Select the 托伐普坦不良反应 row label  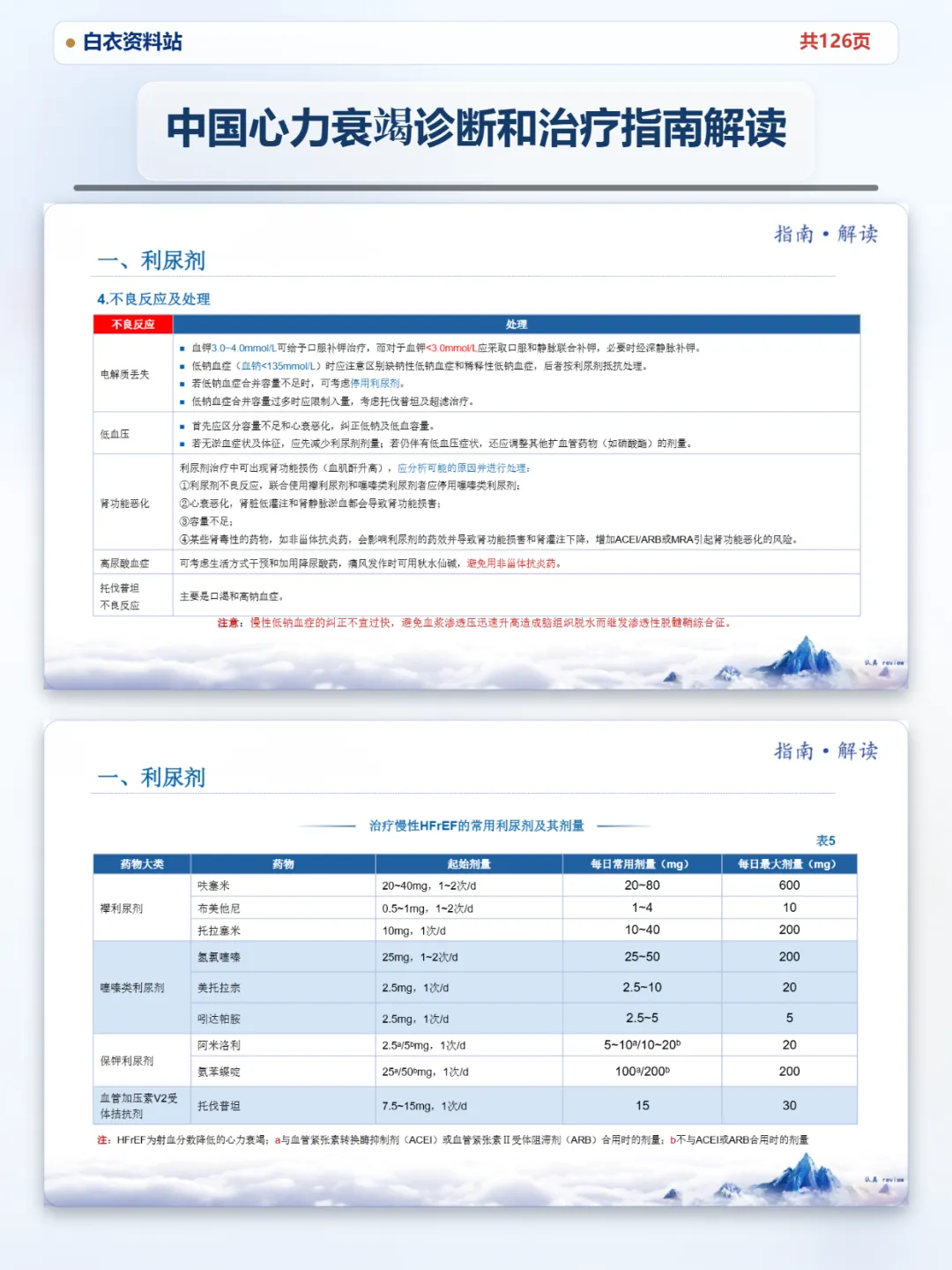tap(120, 596)
